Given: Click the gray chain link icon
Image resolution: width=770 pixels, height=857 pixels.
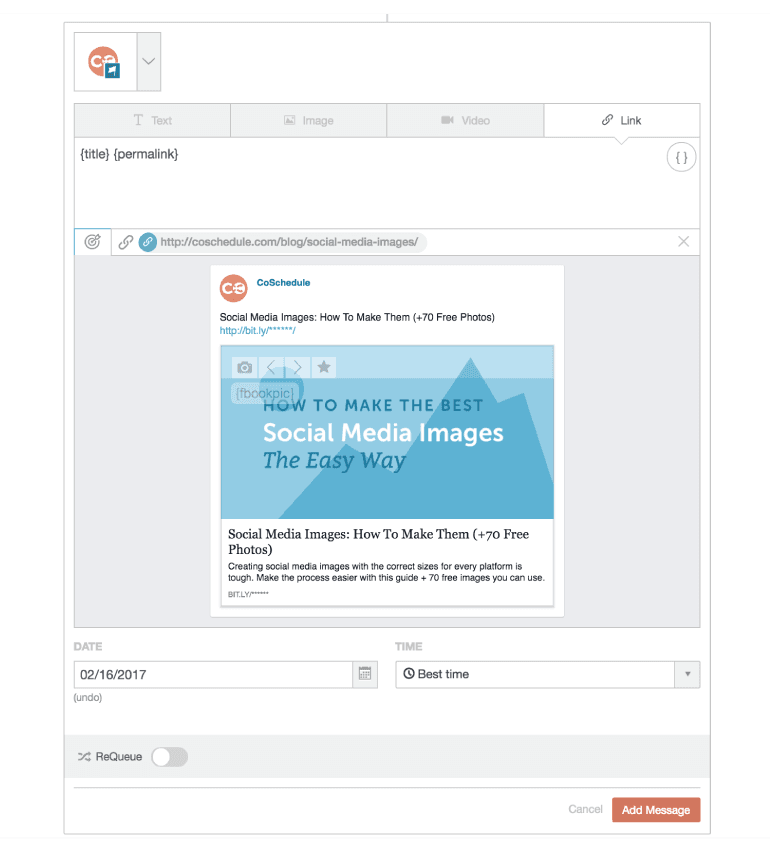Looking at the screenshot, I should [126, 242].
